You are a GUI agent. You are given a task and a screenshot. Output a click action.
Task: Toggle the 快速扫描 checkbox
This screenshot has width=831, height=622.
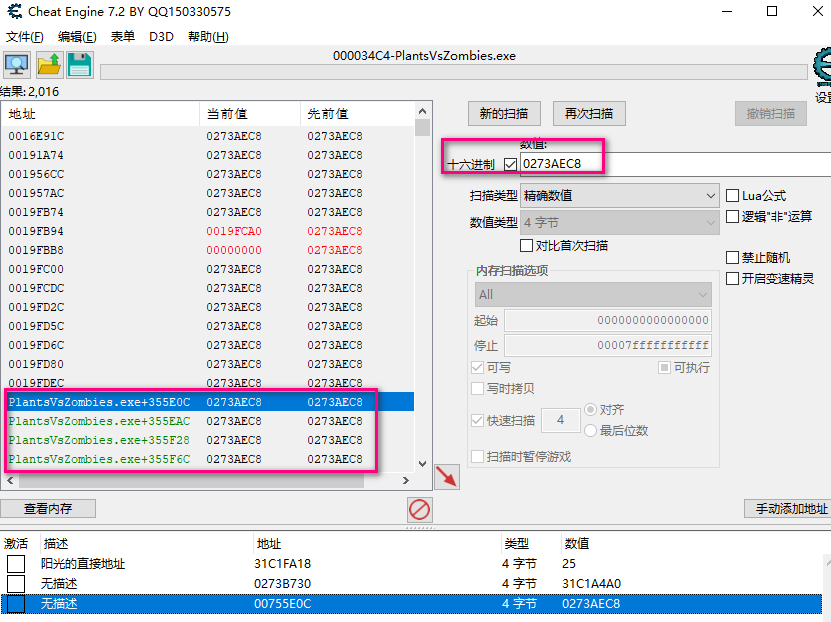478,421
